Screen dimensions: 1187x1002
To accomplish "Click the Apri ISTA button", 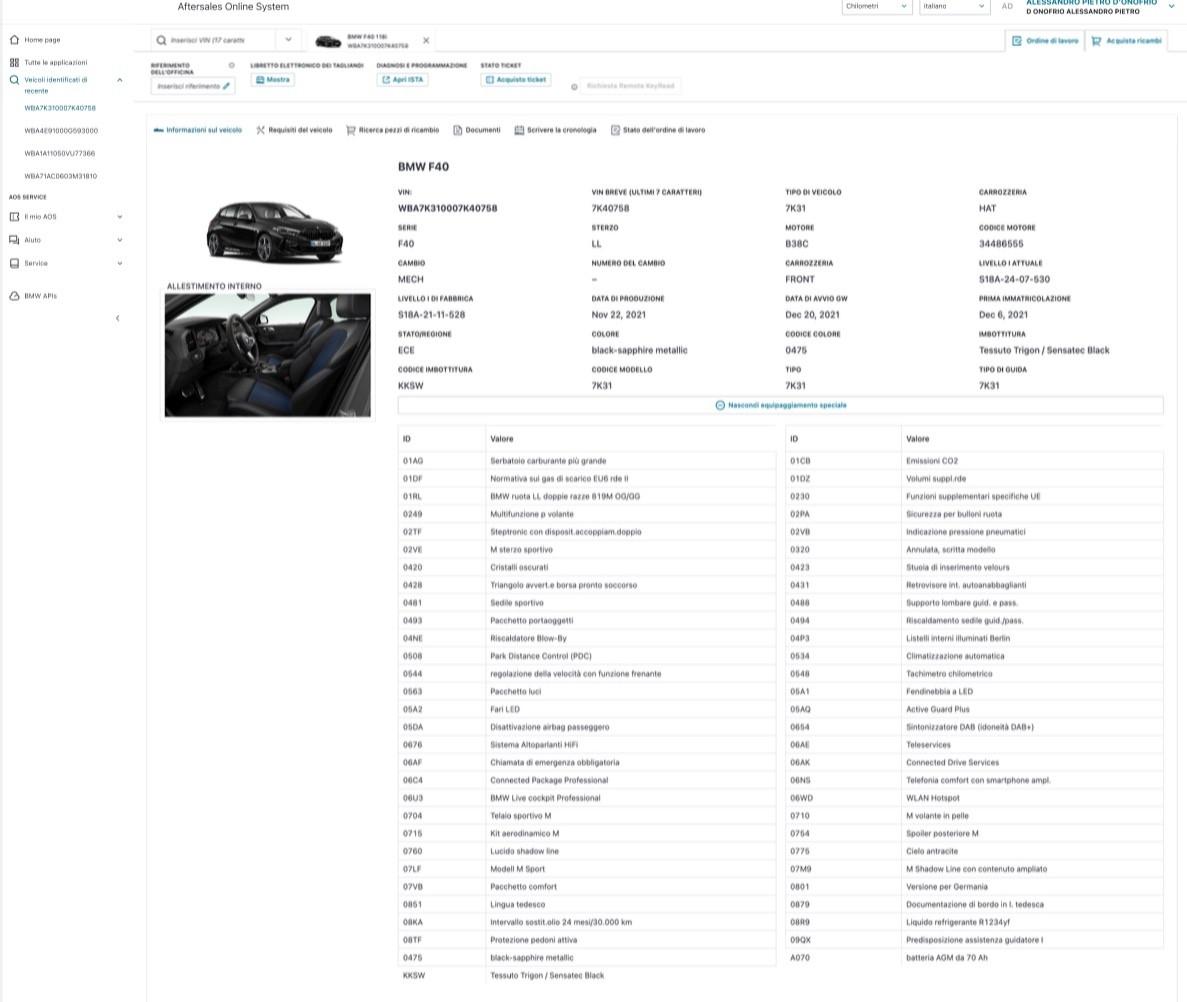I will 403,80.
